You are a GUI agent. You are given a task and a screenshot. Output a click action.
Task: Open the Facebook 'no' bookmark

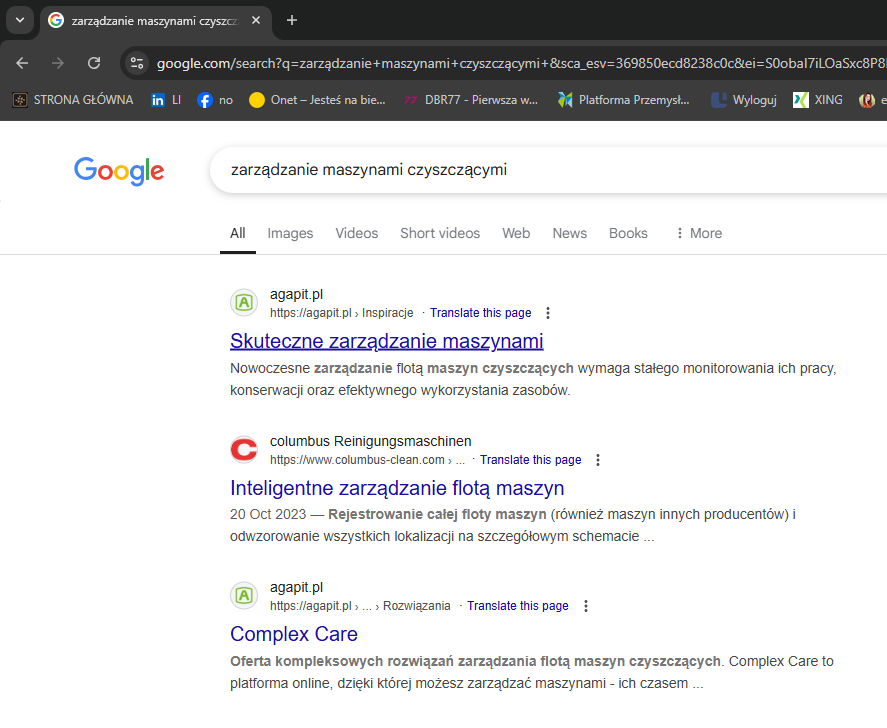coord(215,100)
